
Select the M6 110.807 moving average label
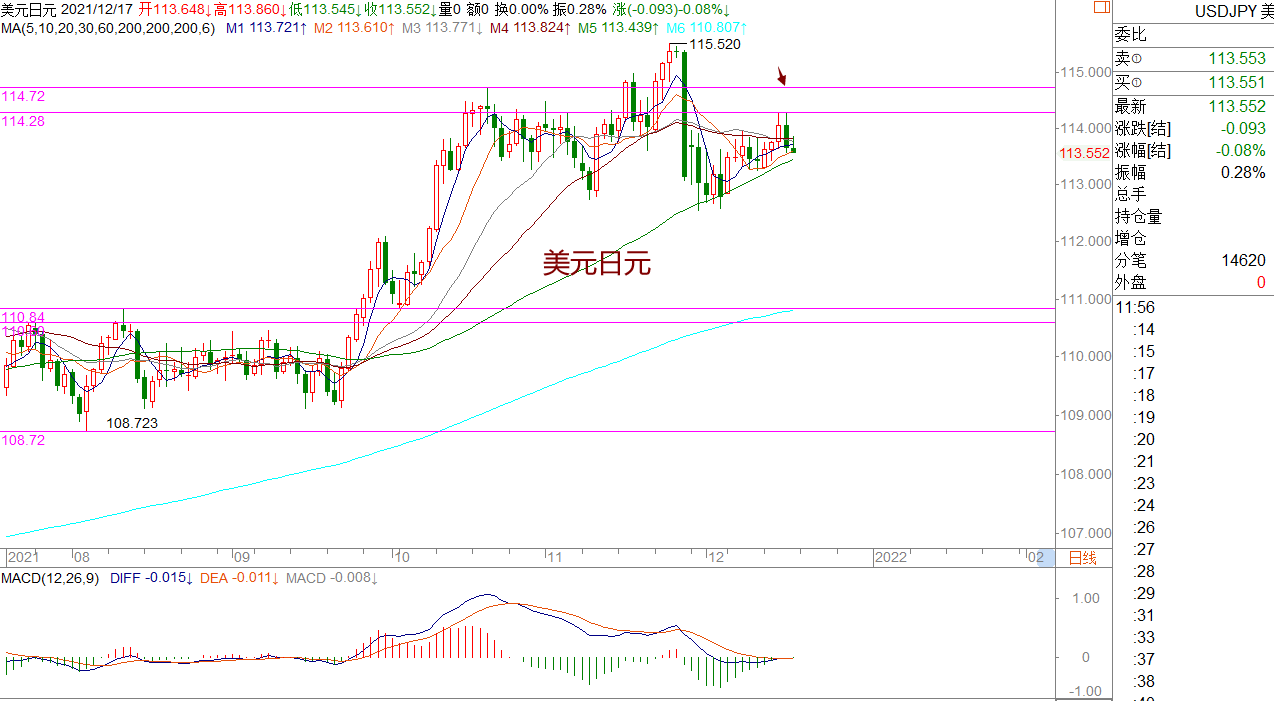[x=707, y=27]
